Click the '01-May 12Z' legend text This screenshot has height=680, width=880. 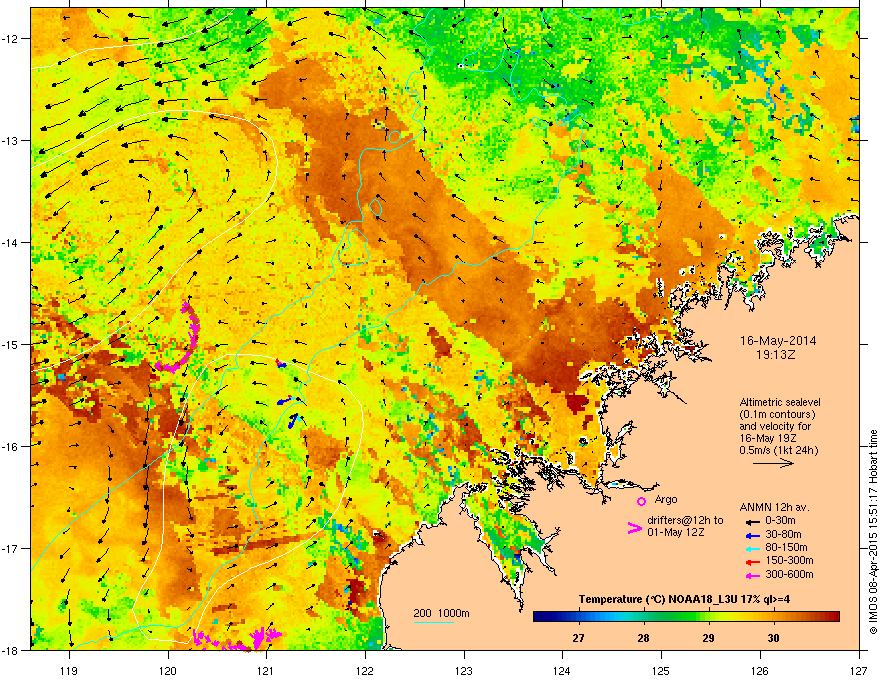click(675, 532)
